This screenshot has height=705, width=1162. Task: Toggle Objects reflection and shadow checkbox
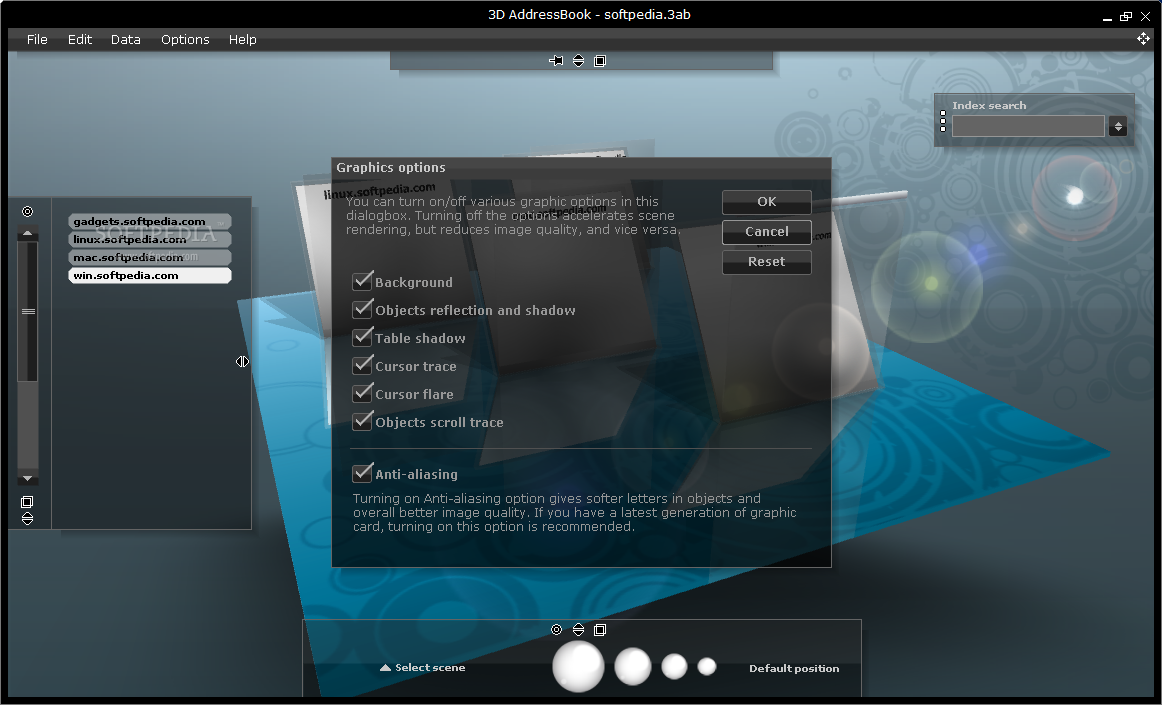(362, 309)
